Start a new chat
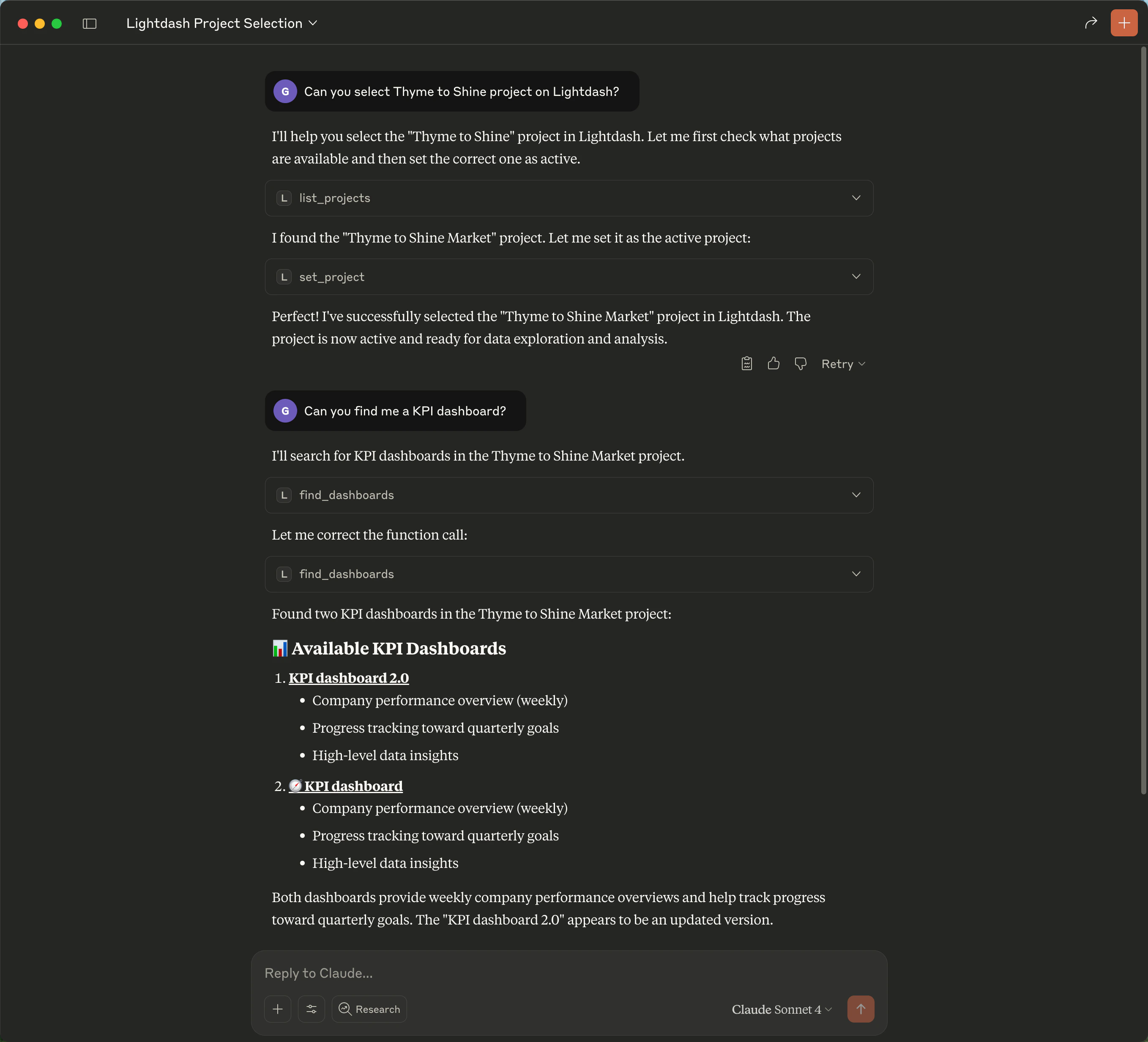Viewport: 1148px width, 1042px height. (x=1123, y=23)
